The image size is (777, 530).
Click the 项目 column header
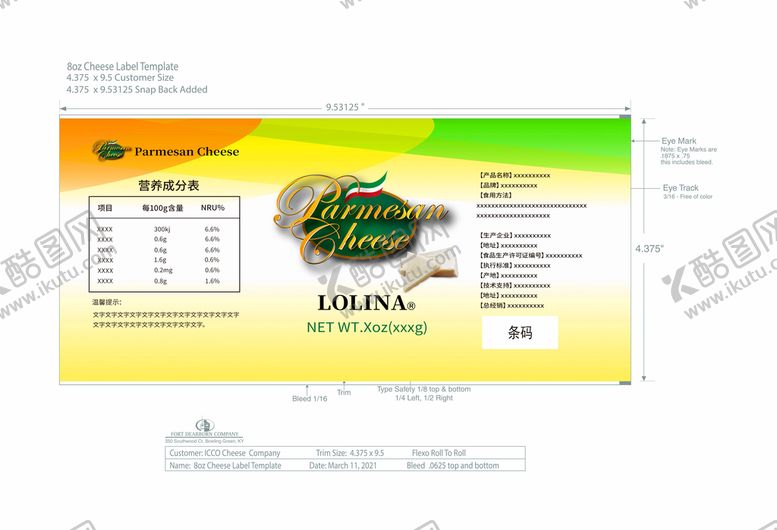coord(105,208)
